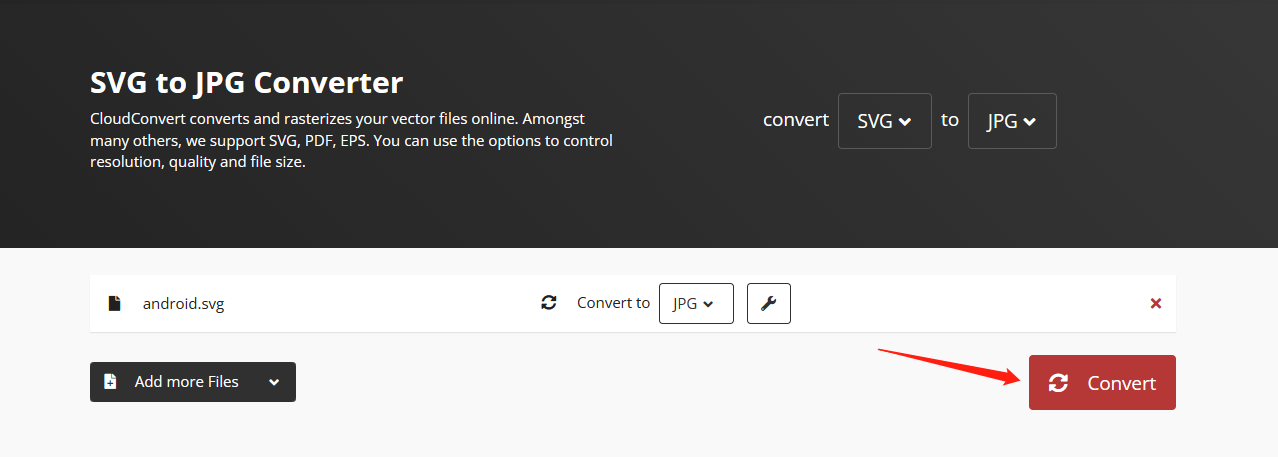The width and height of the screenshot is (1278, 457).
Task: Remove android.svg with the red X
Action: [x=1155, y=304]
